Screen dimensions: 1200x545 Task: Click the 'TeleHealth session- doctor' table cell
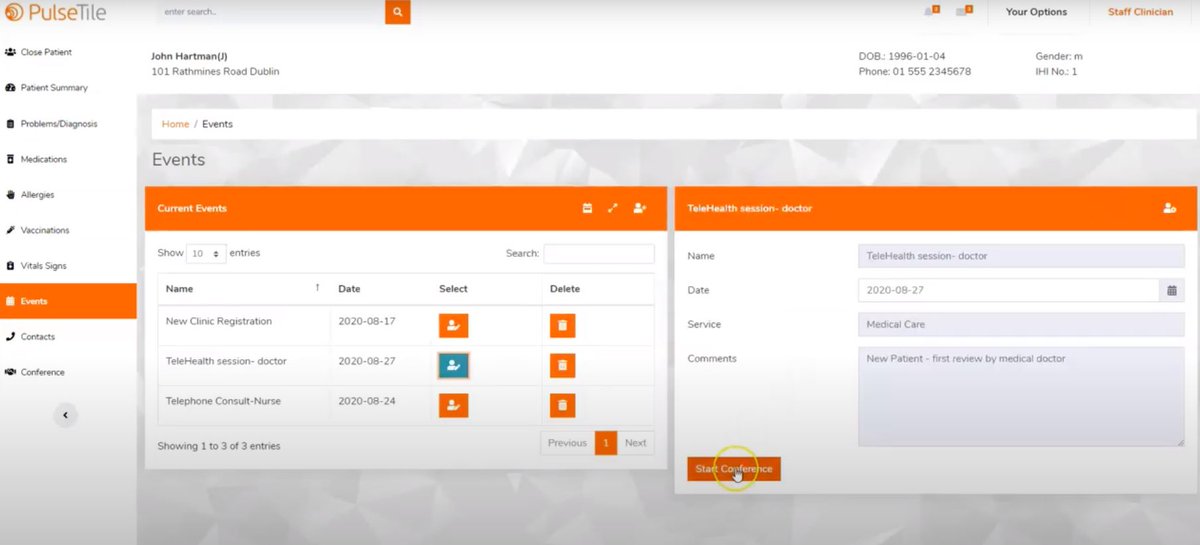[x=244, y=365]
